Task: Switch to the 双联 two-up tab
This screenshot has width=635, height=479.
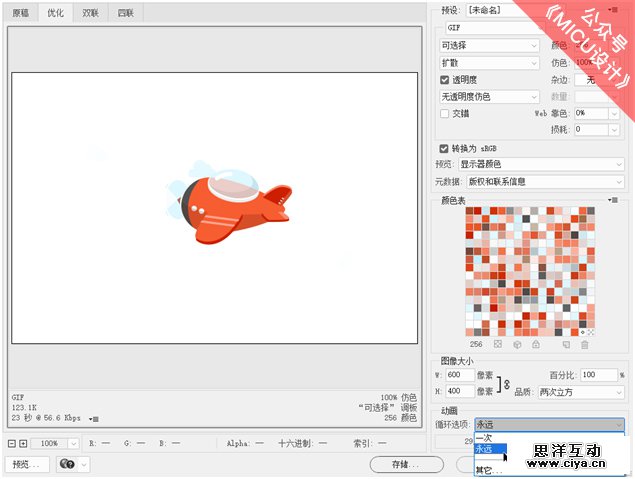Action: [x=90, y=13]
